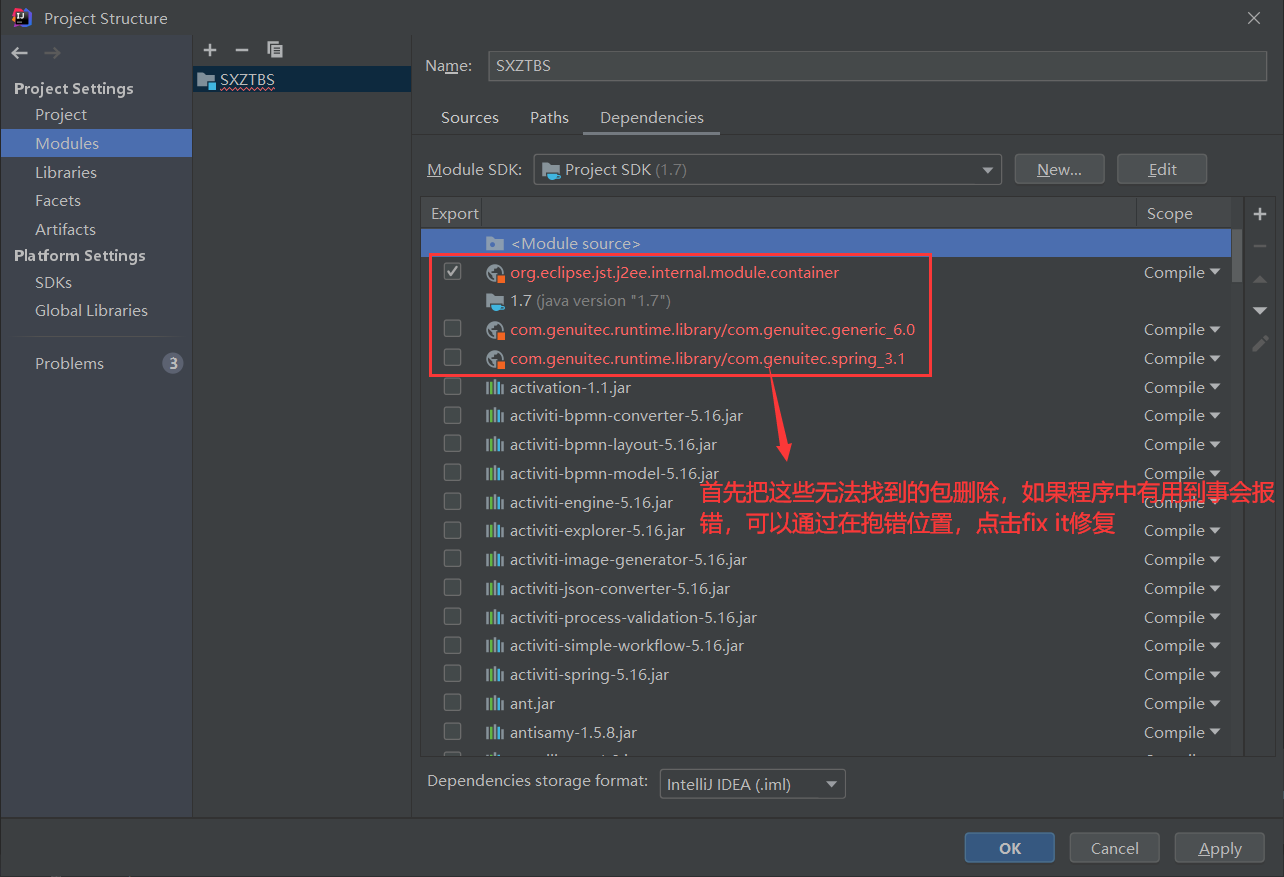Open scope dropdown for com.genuitec.generic_6.0
This screenshot has height=877, width=1284.
(1182, 329)
